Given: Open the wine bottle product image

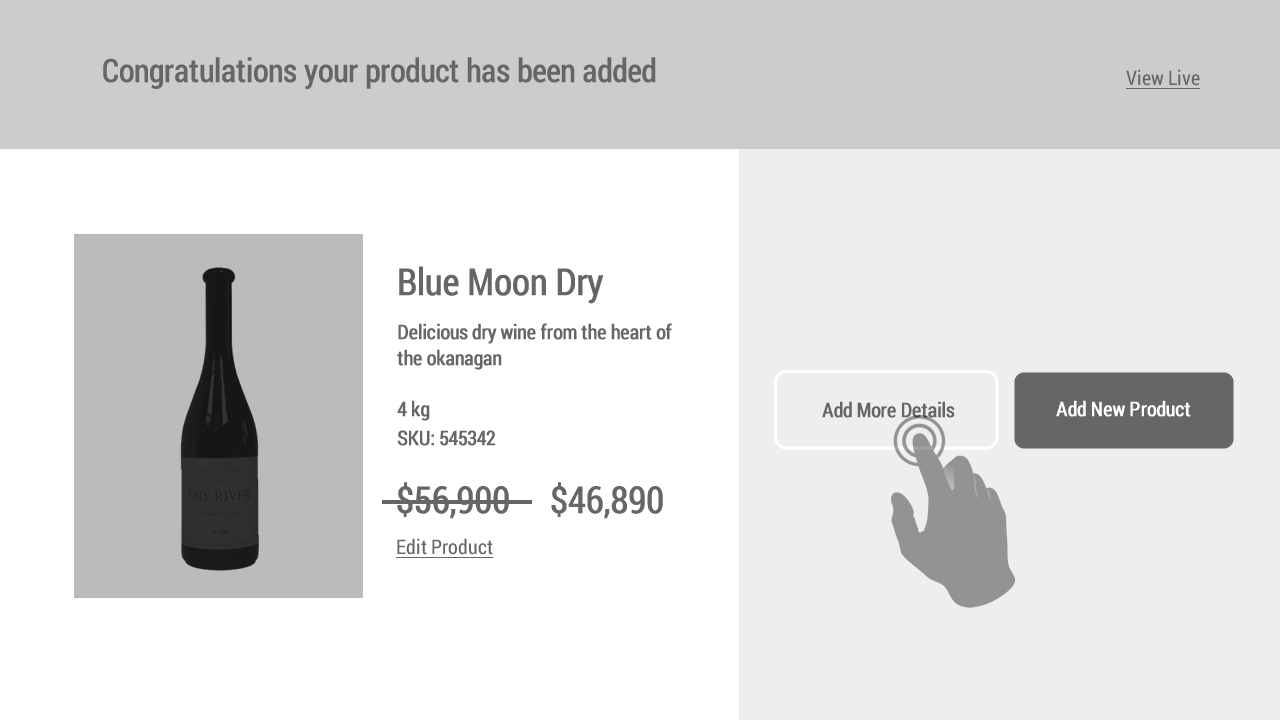Looking at the screenshot, I should pos(218,415).
